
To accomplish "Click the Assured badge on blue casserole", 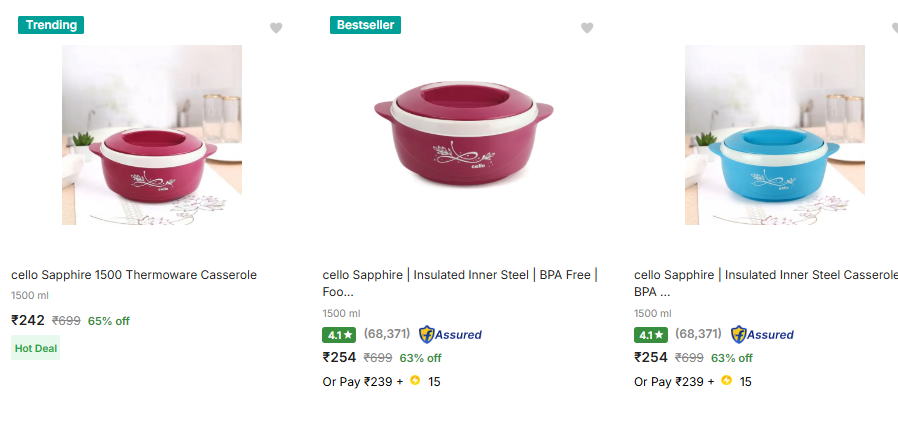I will click(762, 335).
